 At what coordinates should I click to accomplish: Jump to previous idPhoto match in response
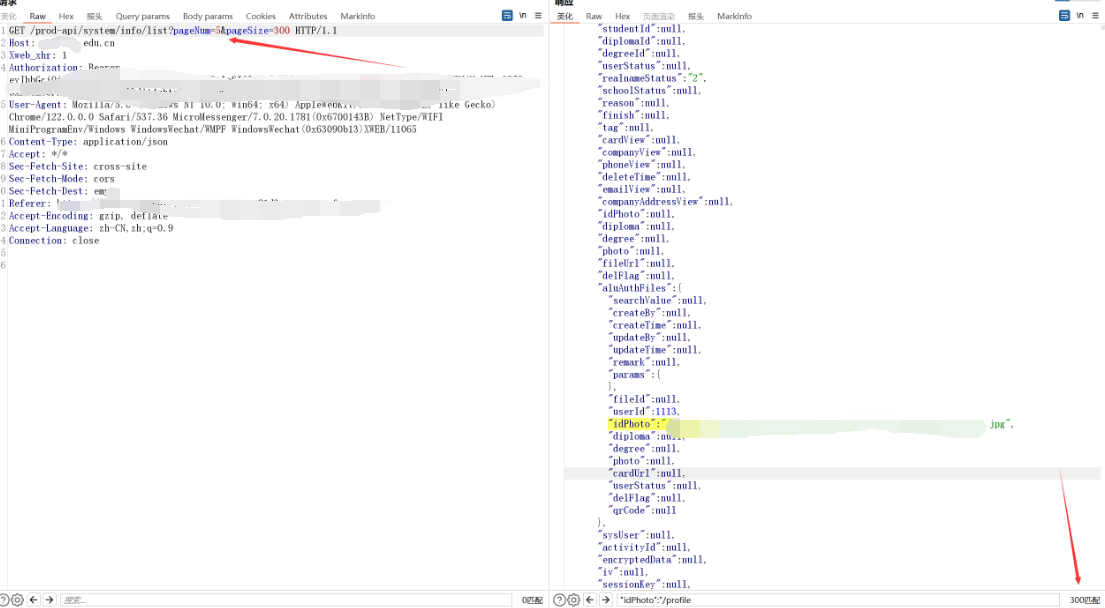(x=590, y=600)
